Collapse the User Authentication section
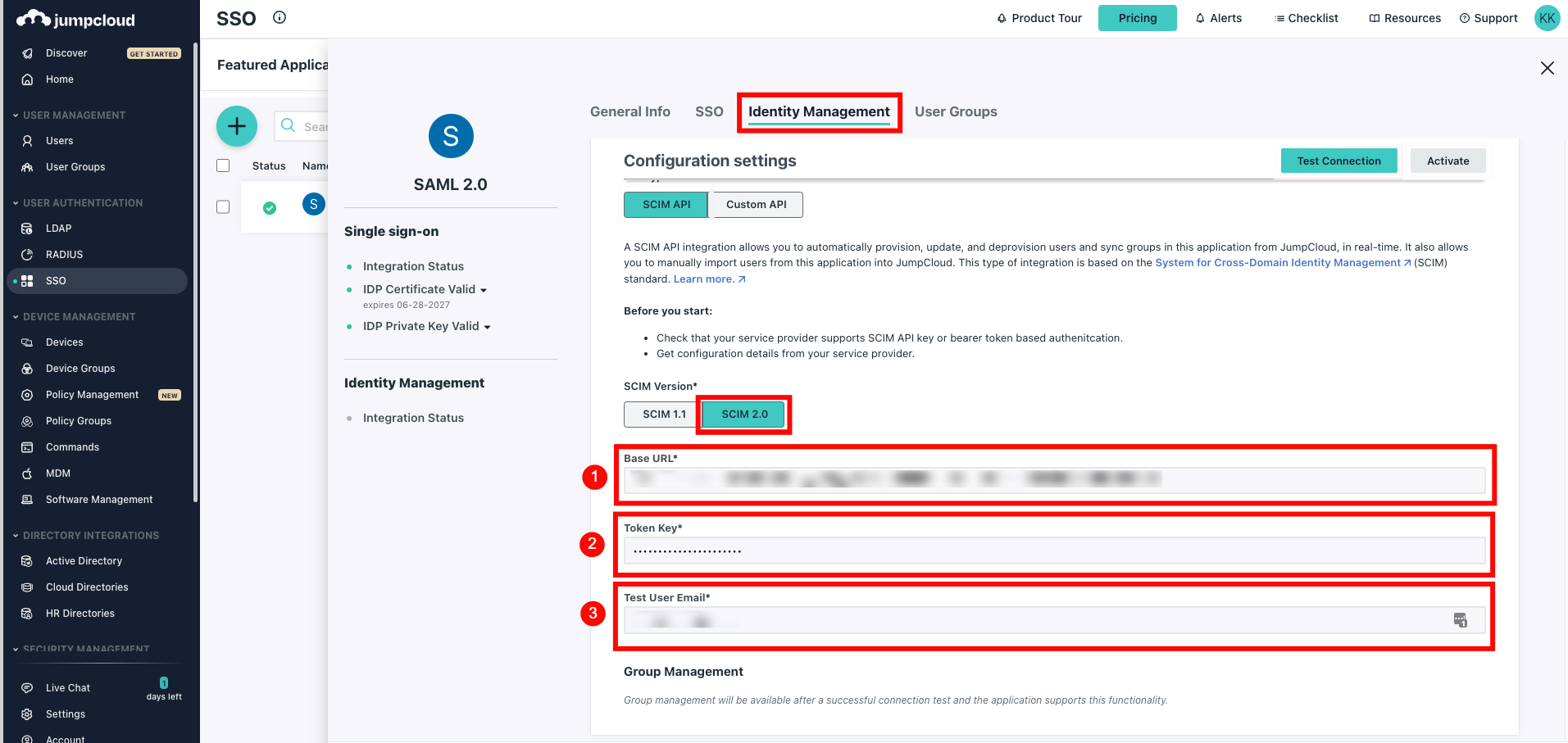The height and width of the screenshot is (743, 1568). click(16, 203)
